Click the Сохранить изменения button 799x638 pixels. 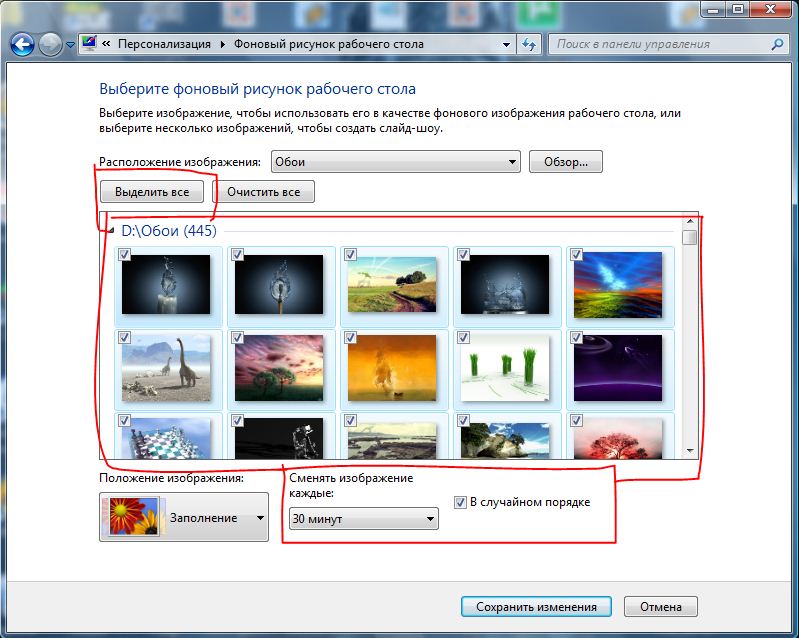536,607
